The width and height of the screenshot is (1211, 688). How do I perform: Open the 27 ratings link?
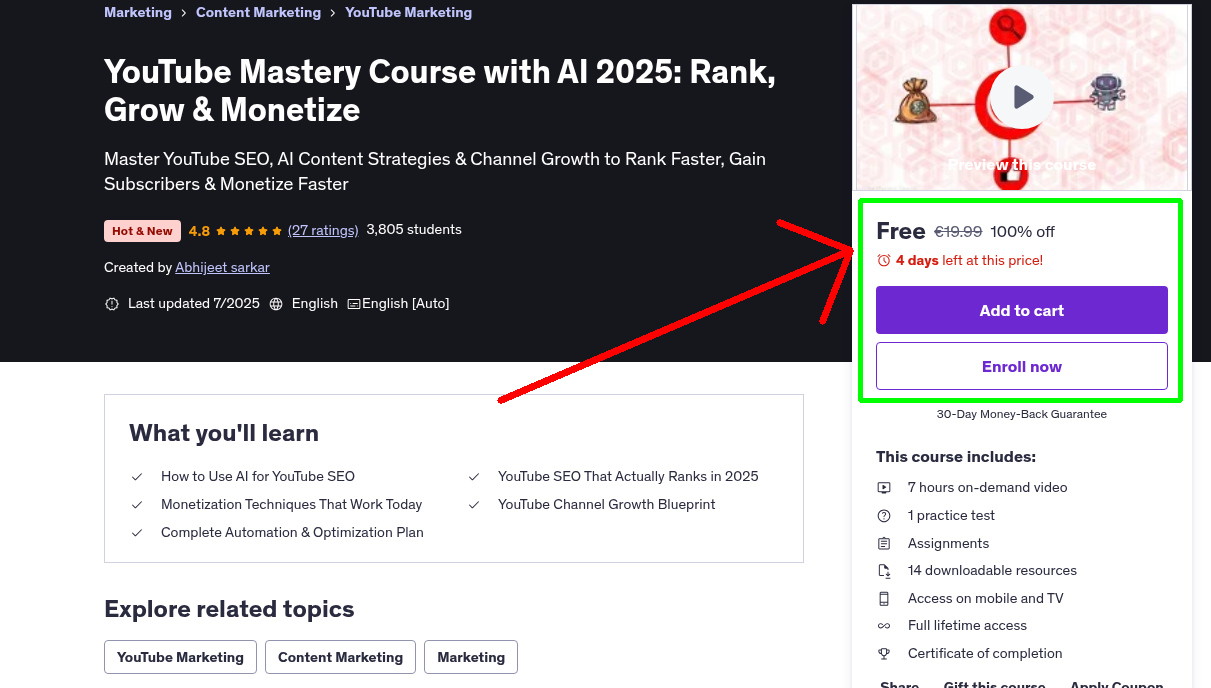(323, 230)
